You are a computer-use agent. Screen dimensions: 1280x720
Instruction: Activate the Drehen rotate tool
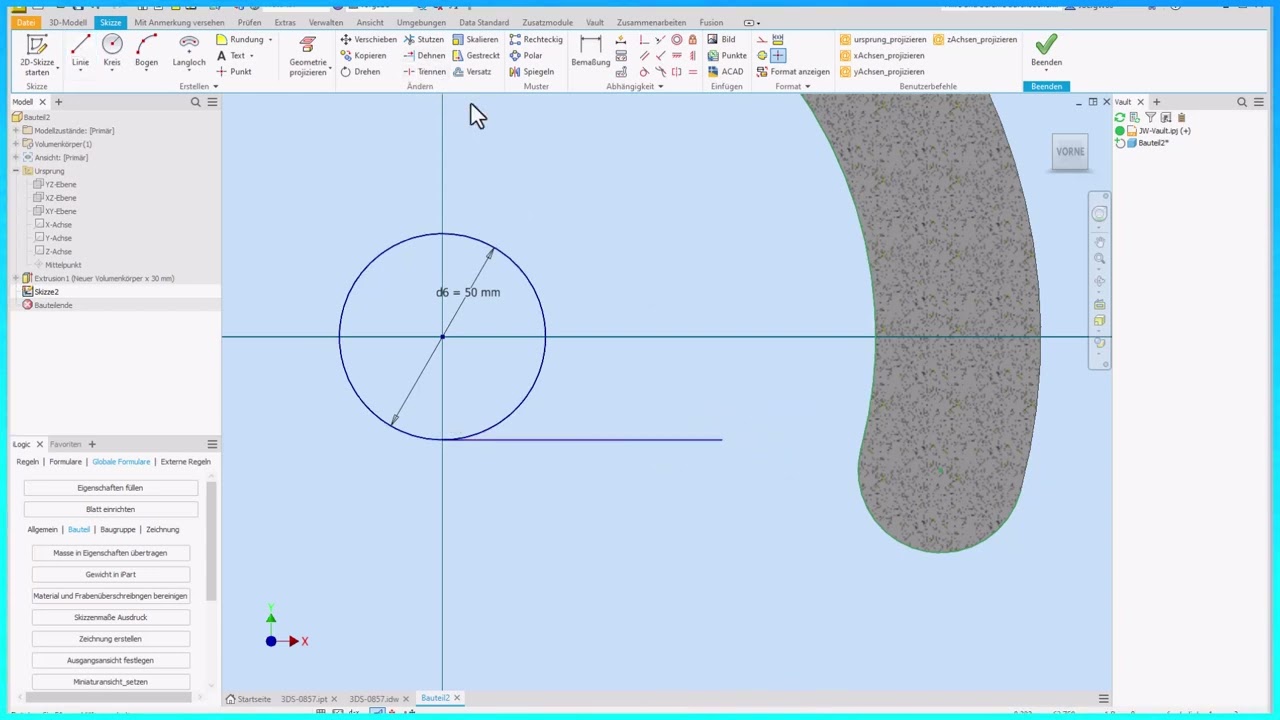click(360, 72)
